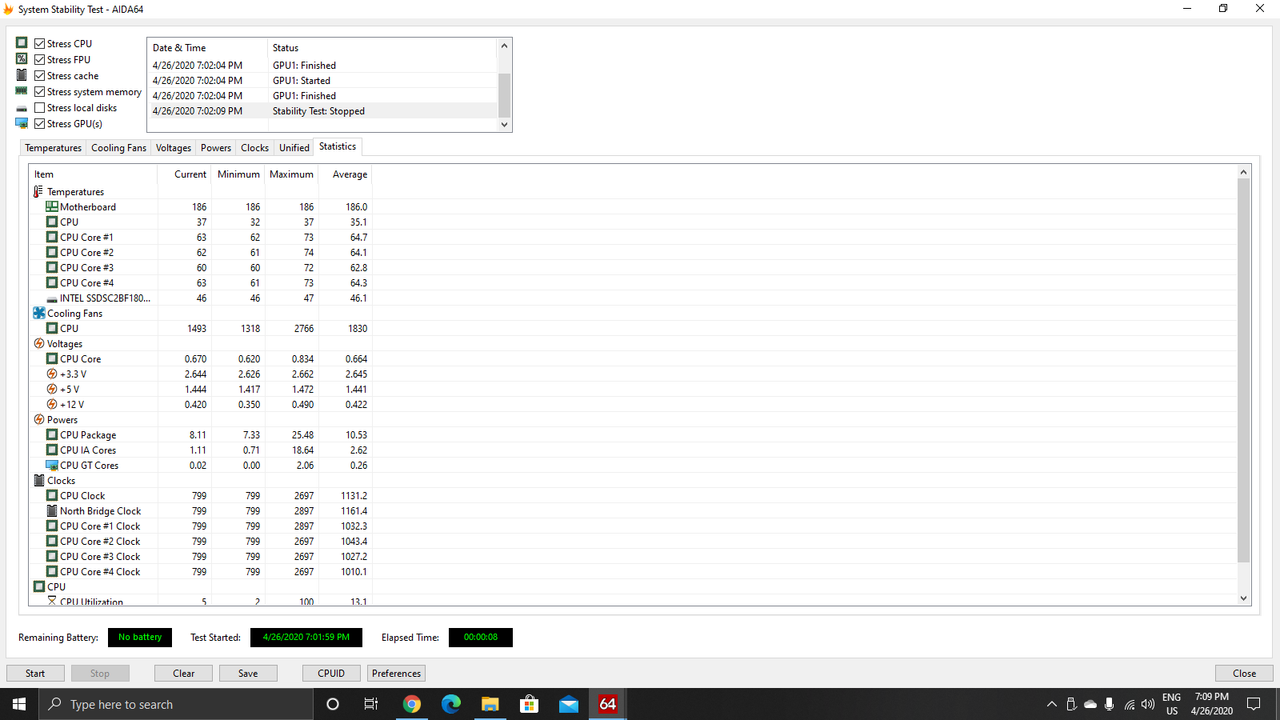Click the Stress local disks drive icon

21,107
